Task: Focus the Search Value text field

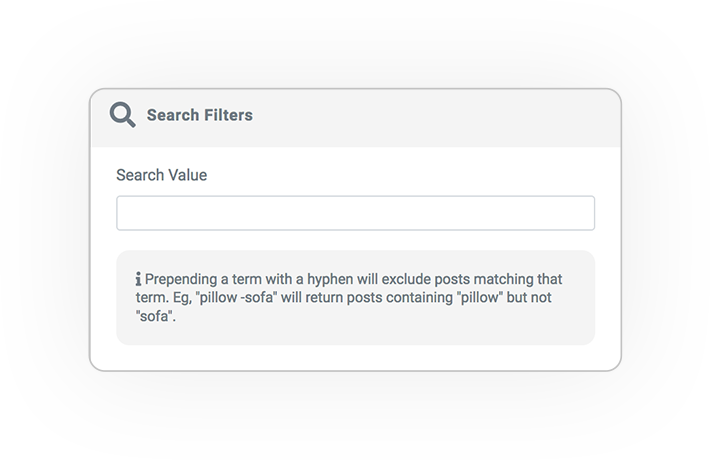Action: pyautogui.click(x=355, y=213)
